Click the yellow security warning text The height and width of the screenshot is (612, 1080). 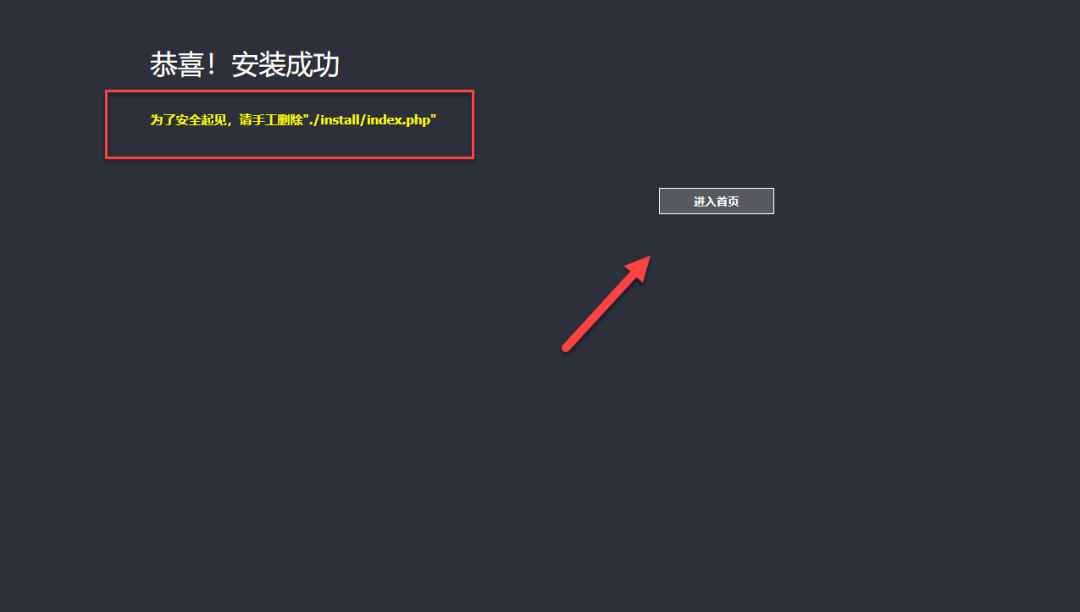[293, 120]
